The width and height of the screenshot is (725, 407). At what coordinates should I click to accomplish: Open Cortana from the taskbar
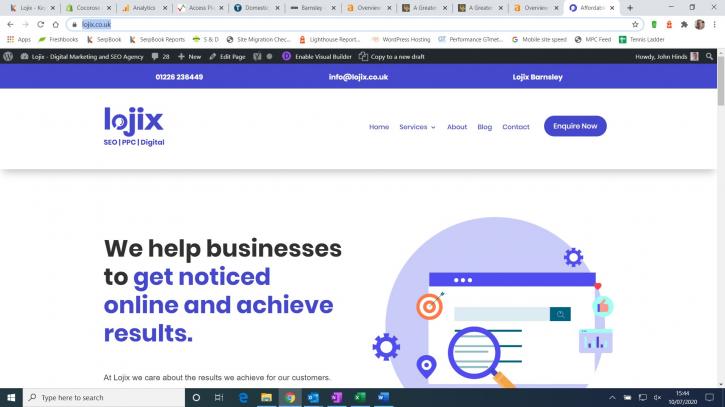pos(196,398)
